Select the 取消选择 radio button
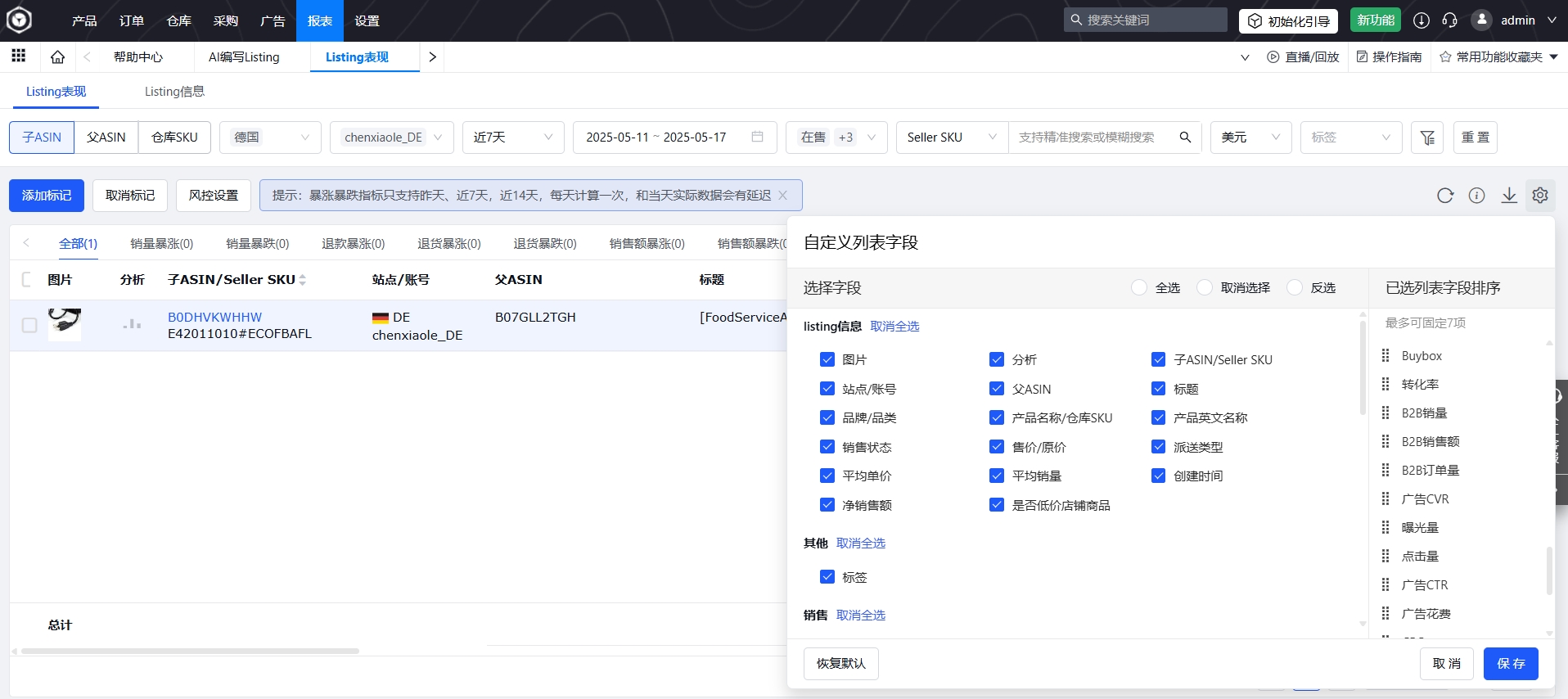This screenshot has height=699, width=1568. click(1205, 287)
